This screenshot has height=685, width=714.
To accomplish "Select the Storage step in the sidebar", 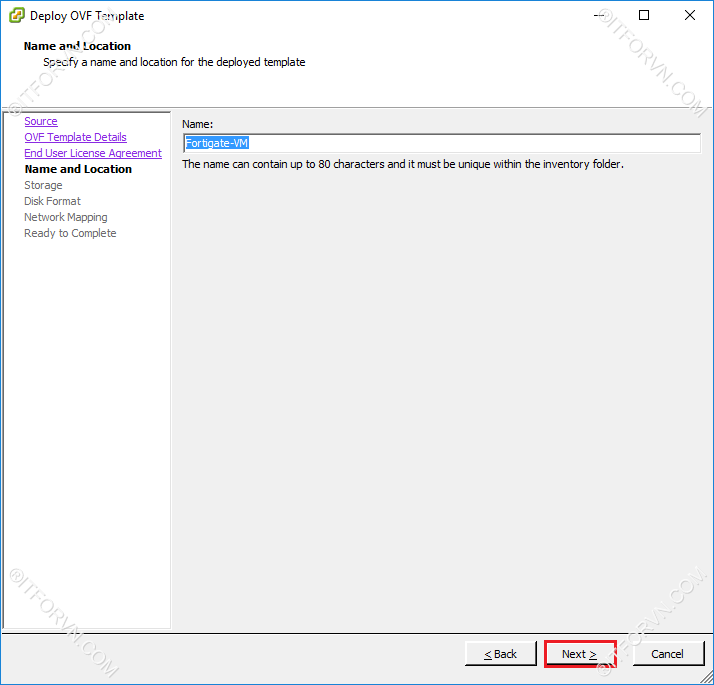I will pos(43,185).
